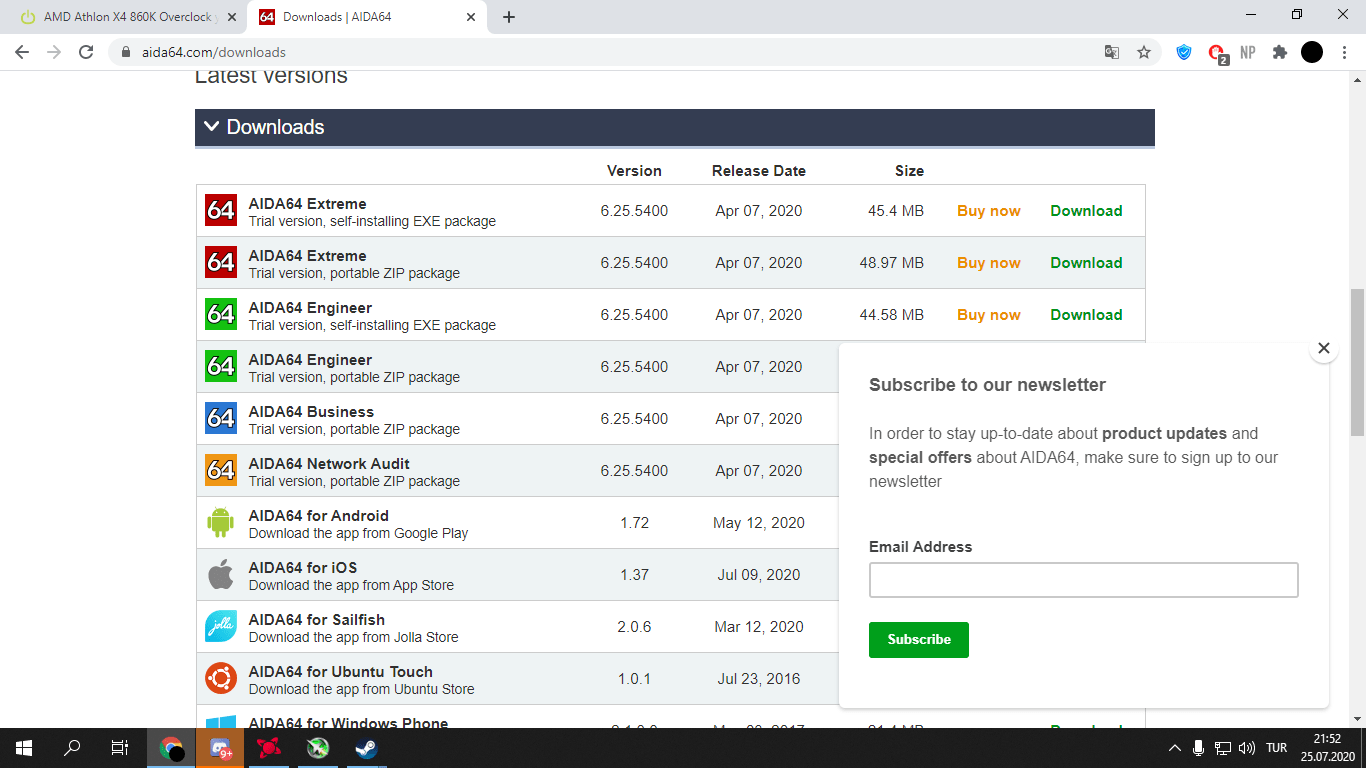Click the Apple logo for AIDA64 iOS
Image resolution: width=1366 pixels, height=768 pixels.
pyautogui.click(x=221, y=574)
